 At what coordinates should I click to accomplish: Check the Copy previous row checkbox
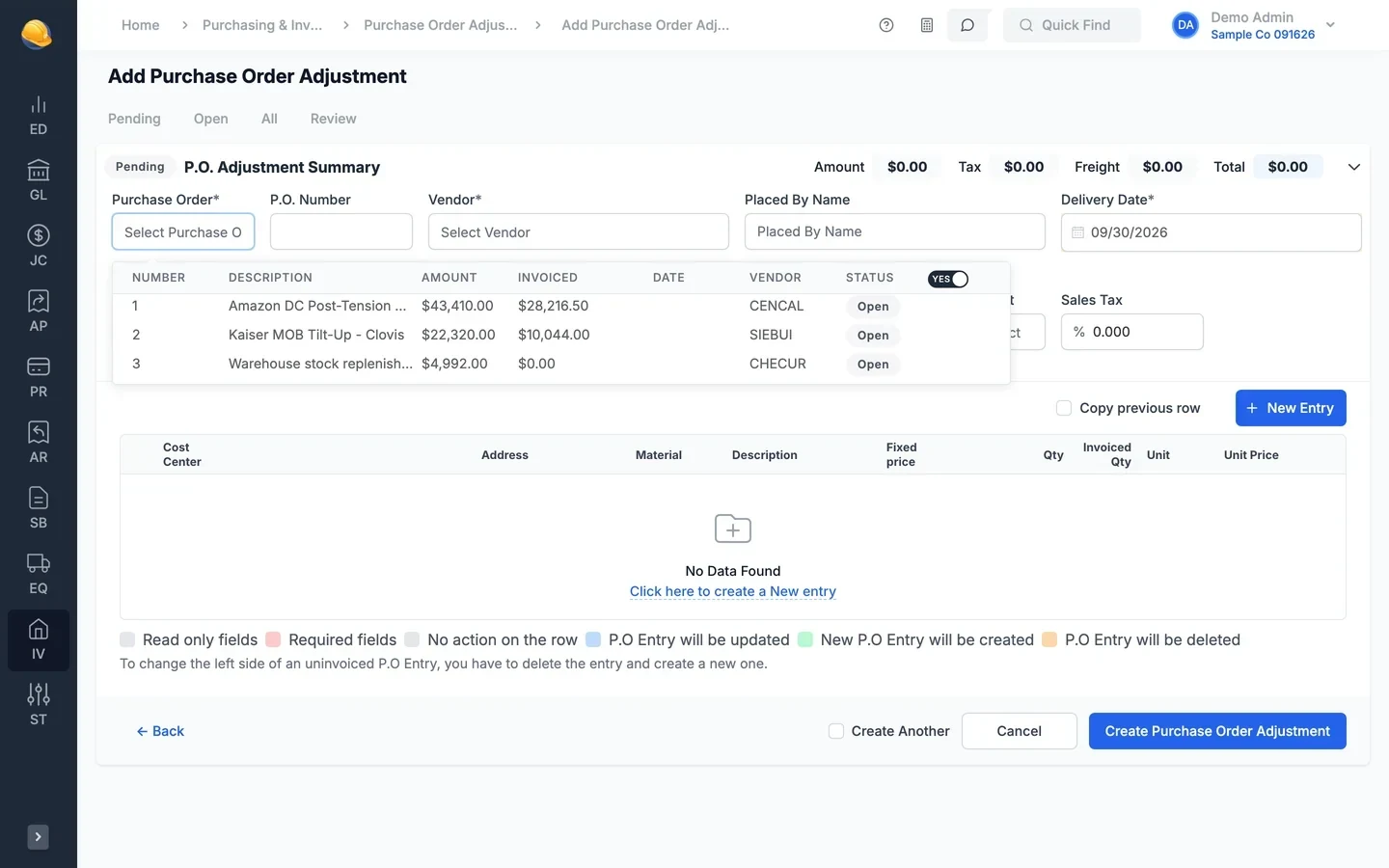[1064, 408]
